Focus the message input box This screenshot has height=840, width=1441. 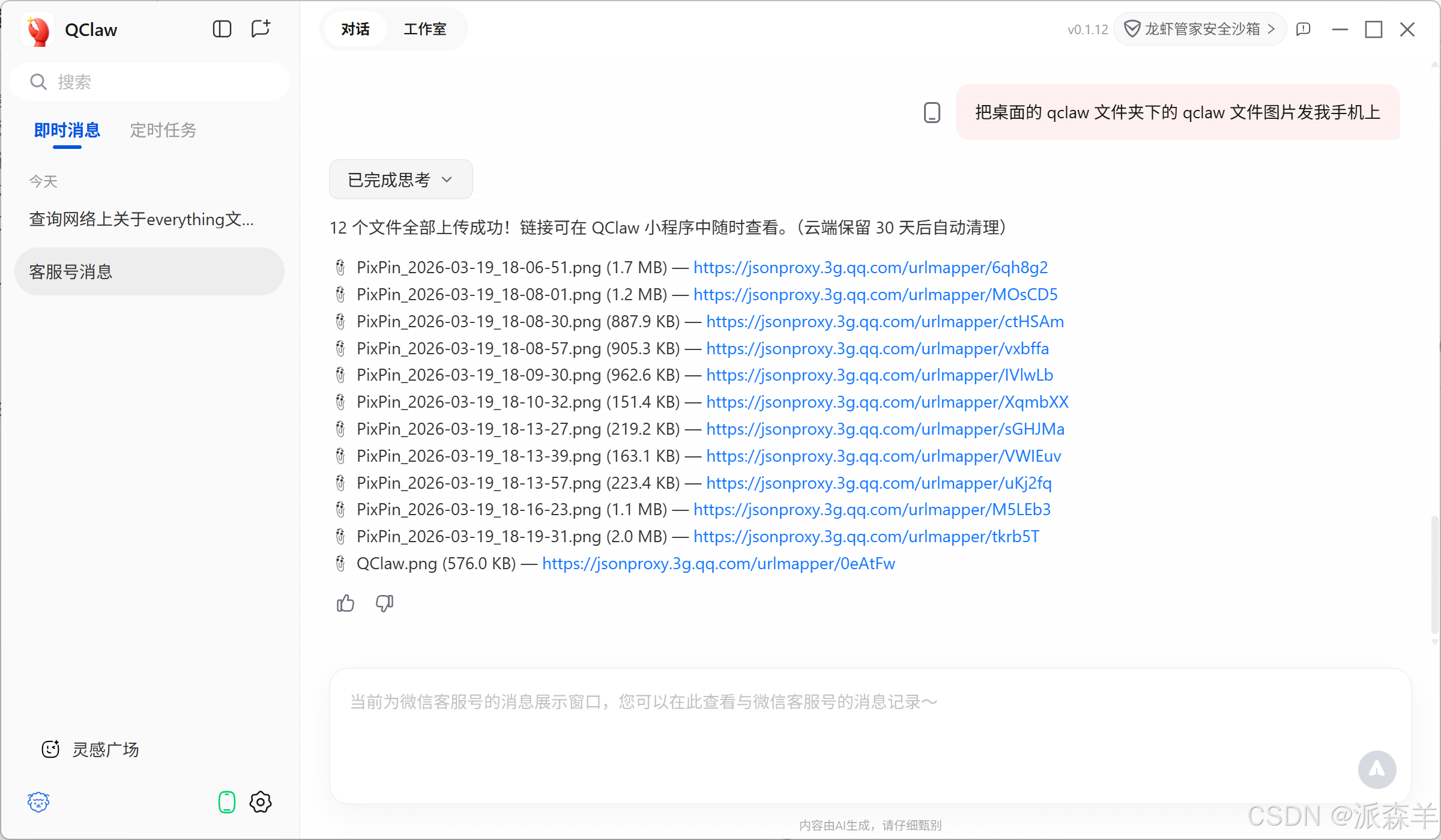pos(870,736)
